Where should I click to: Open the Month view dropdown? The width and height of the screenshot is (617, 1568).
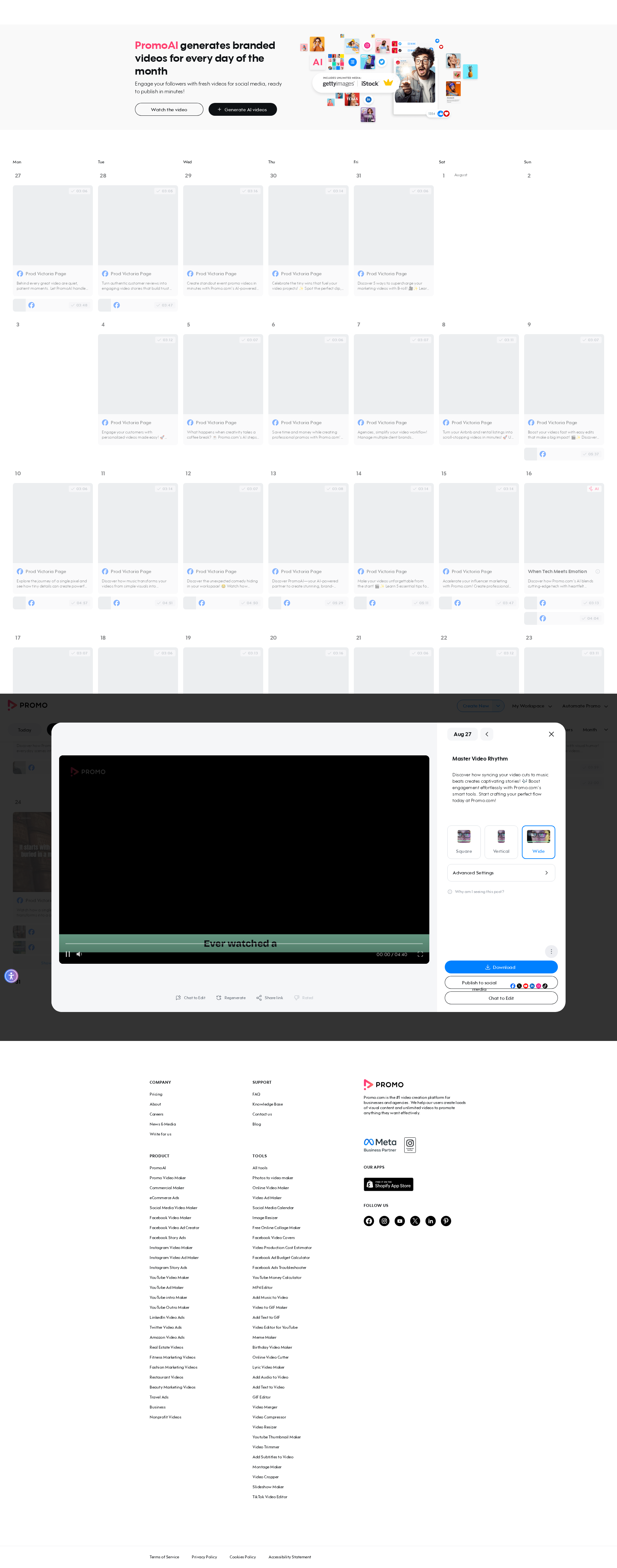click(x=595, y=729)
